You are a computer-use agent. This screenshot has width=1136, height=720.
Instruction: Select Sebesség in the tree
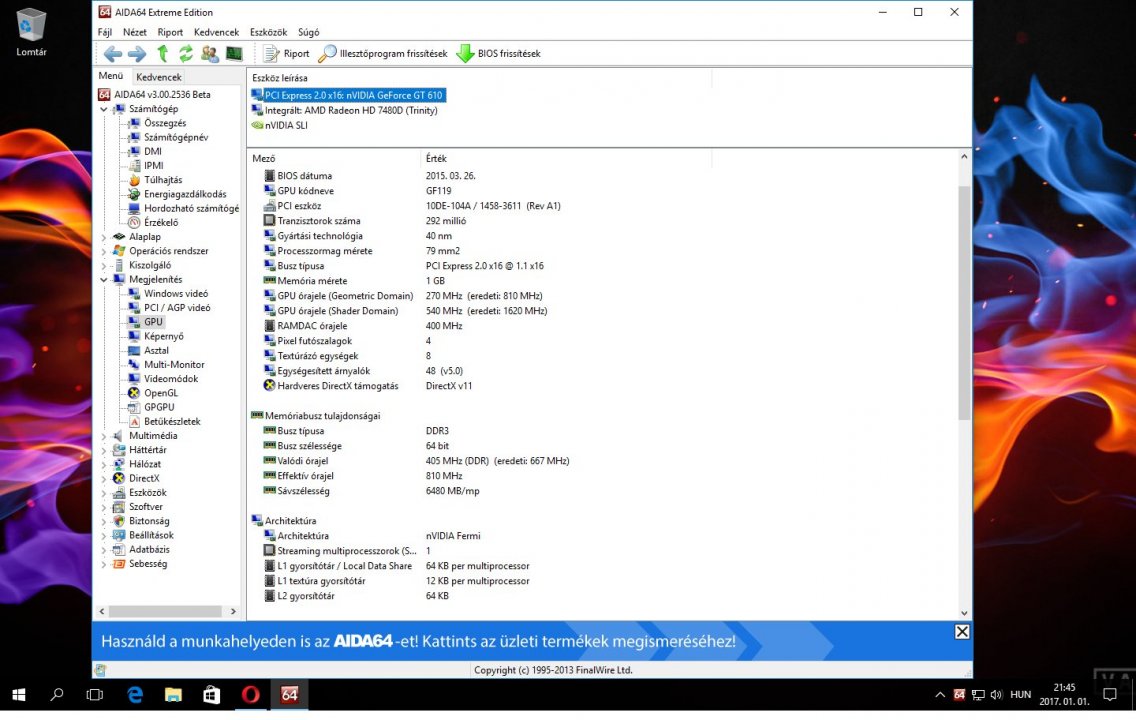pyautogui.click(x=148, y=564)
